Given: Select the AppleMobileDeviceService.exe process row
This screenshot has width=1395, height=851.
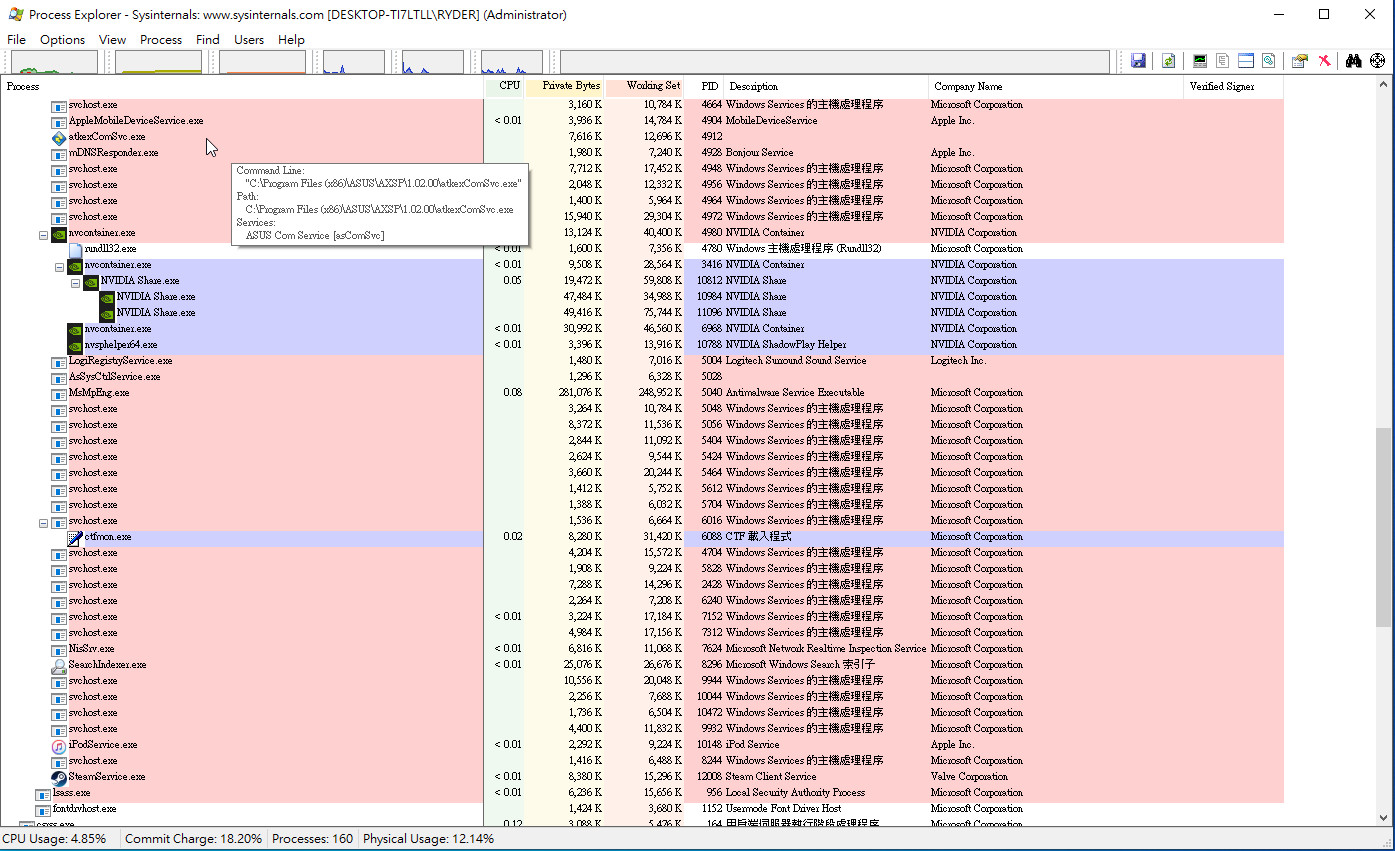Looking at the screenshot, I should tap(641, 121).
